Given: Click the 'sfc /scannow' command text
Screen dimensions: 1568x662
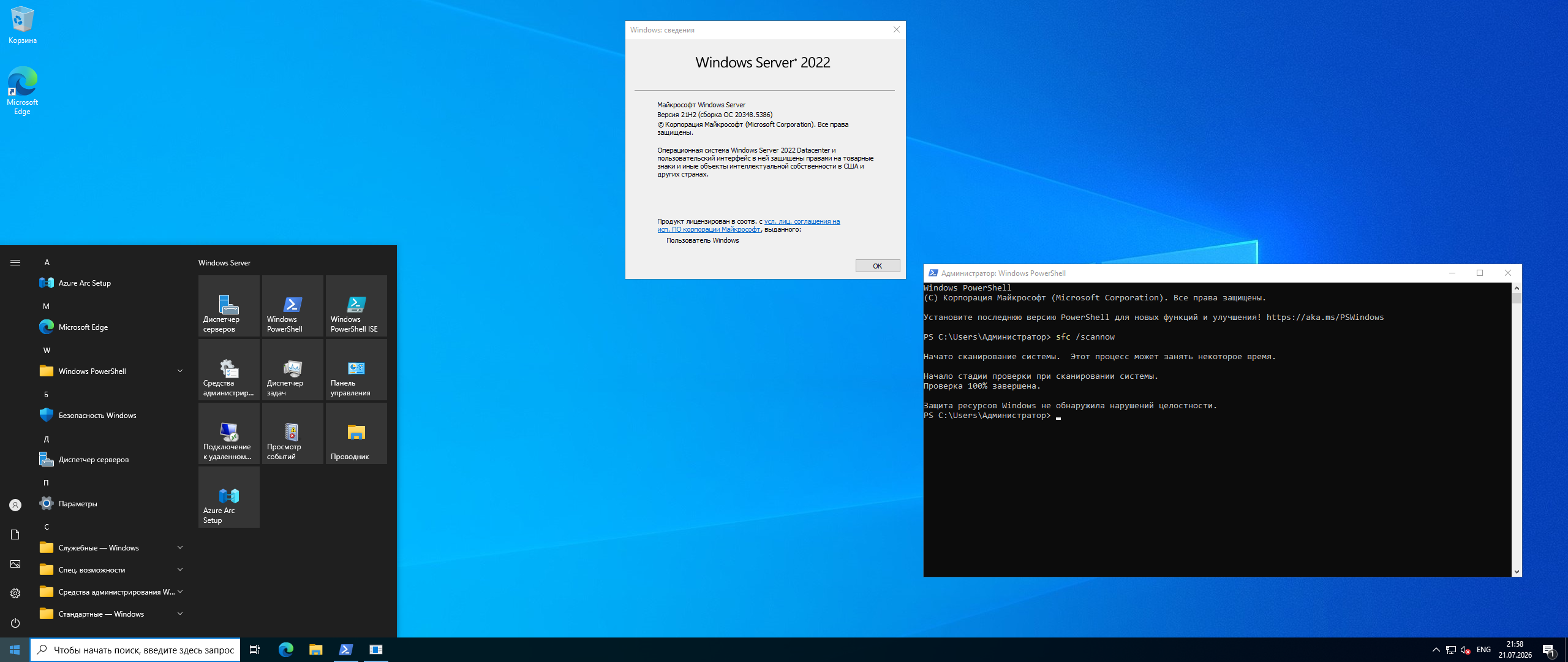Looking at the screenshot, I should coord(1085,337).
